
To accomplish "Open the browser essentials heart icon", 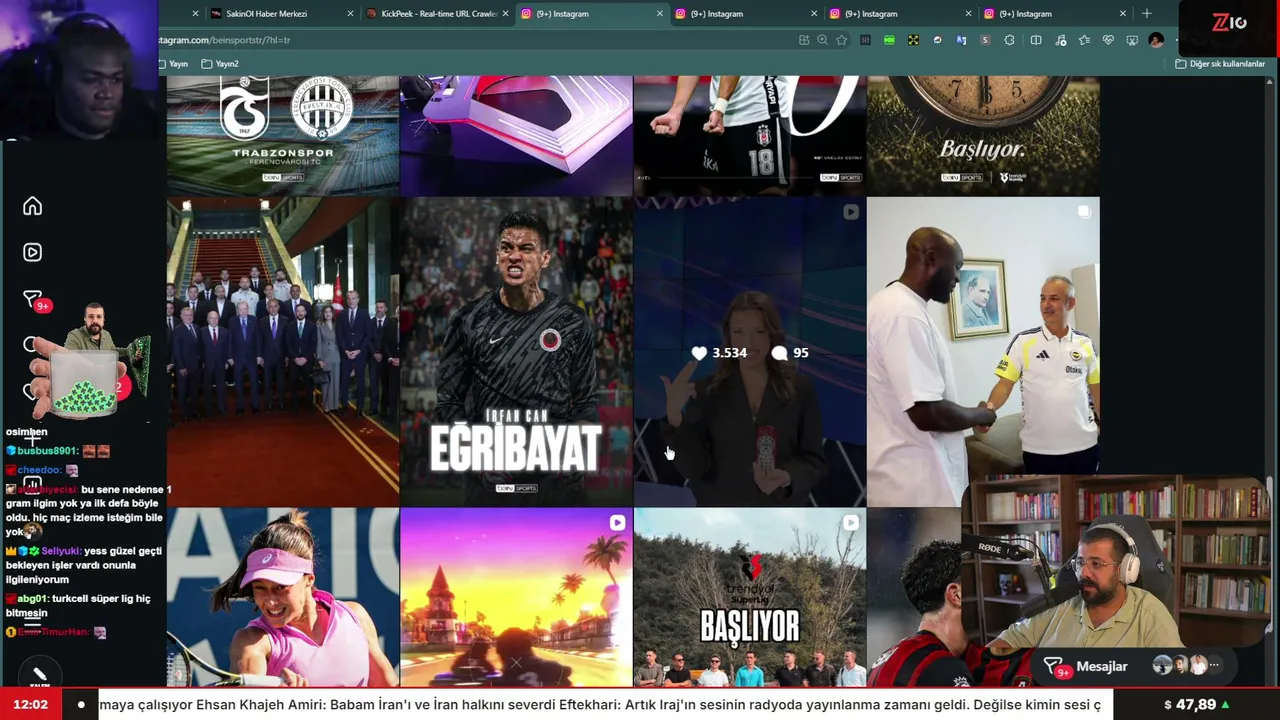I will tap(1108, 40).
